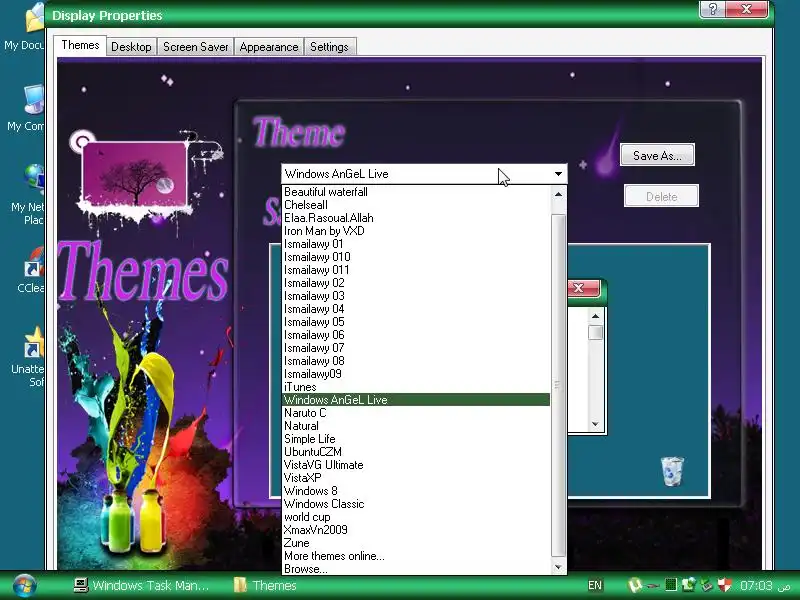
Task: Click the tree wallpaper thumbnail image
Action: [134, 174]
